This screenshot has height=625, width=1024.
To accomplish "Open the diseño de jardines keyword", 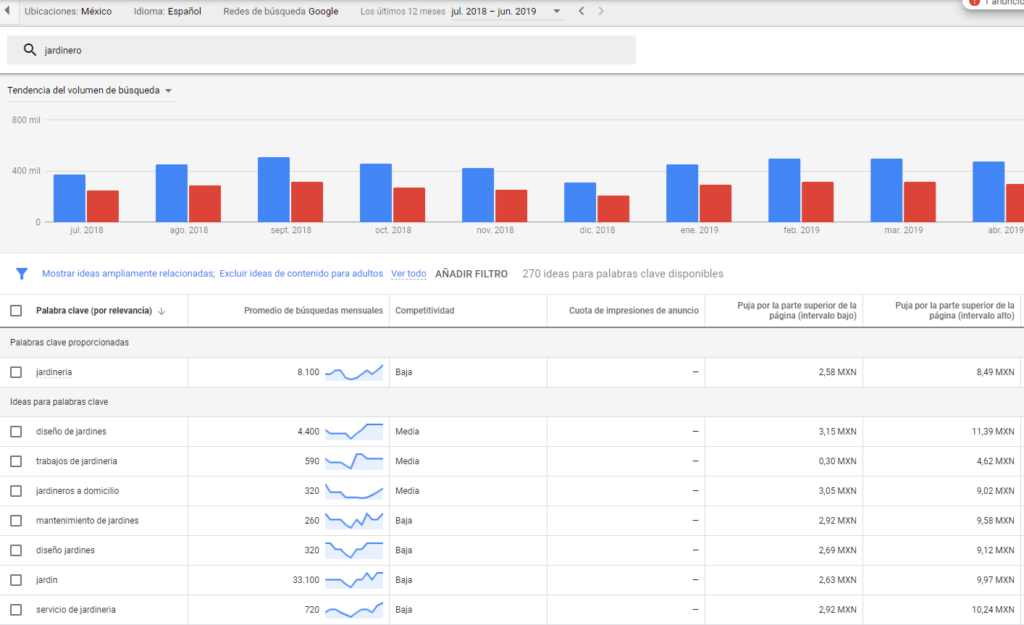I will point(71,432).
